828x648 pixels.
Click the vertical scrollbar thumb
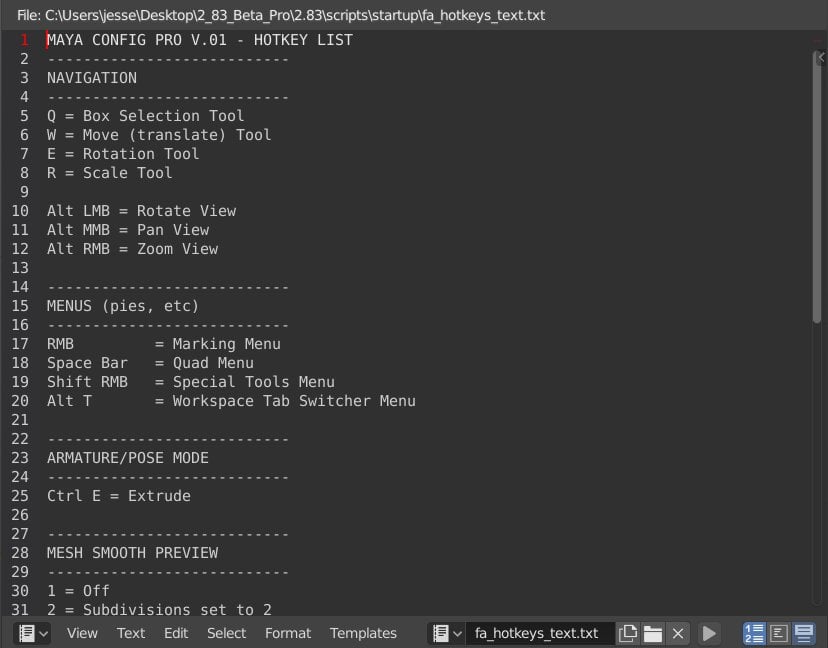pyautogui.click(x=817, y=186)
